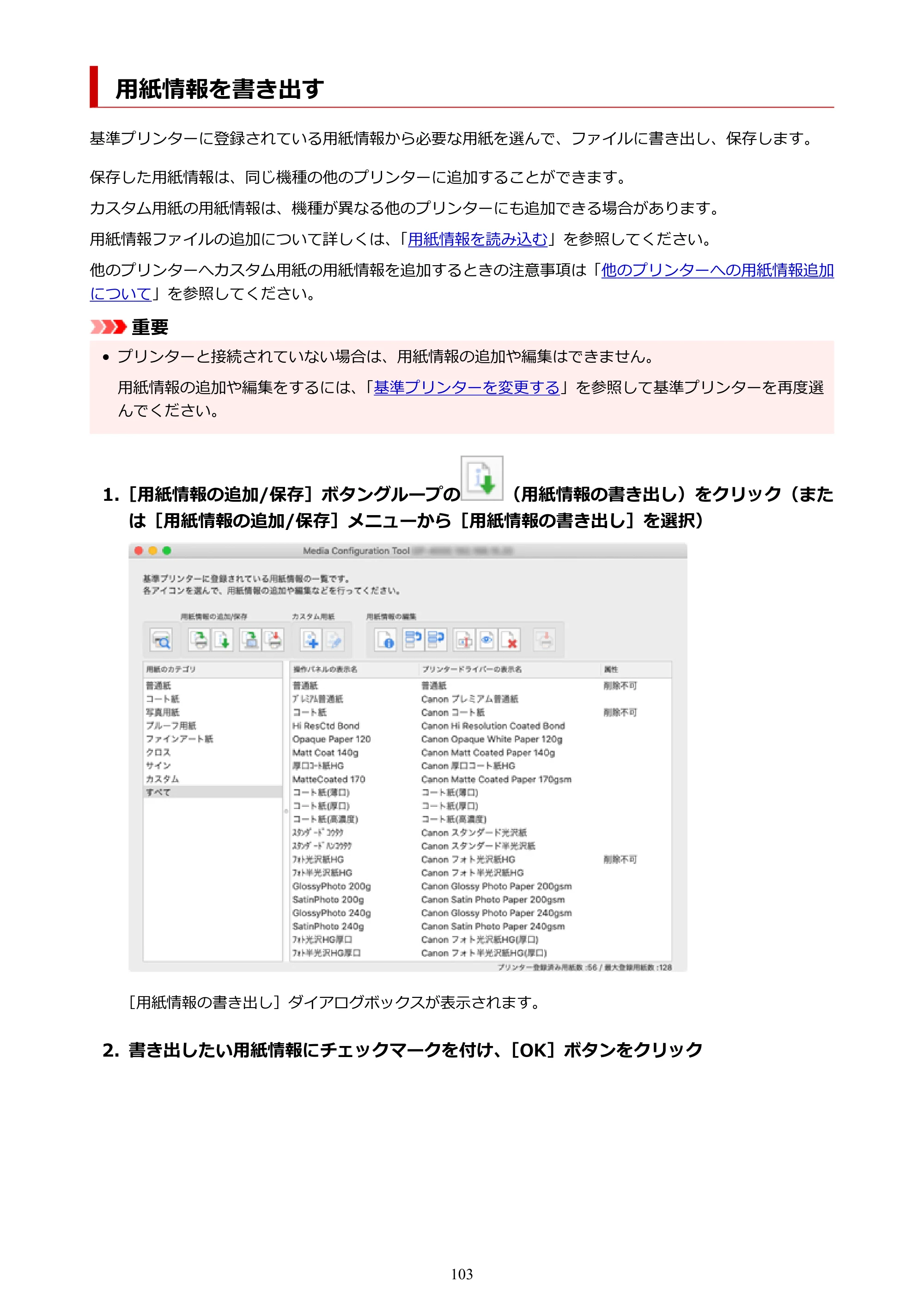This screenshot has width=924, height=1307.
Task: Select the MatteCoated 170 row
Action: click(x=480, y=779)
